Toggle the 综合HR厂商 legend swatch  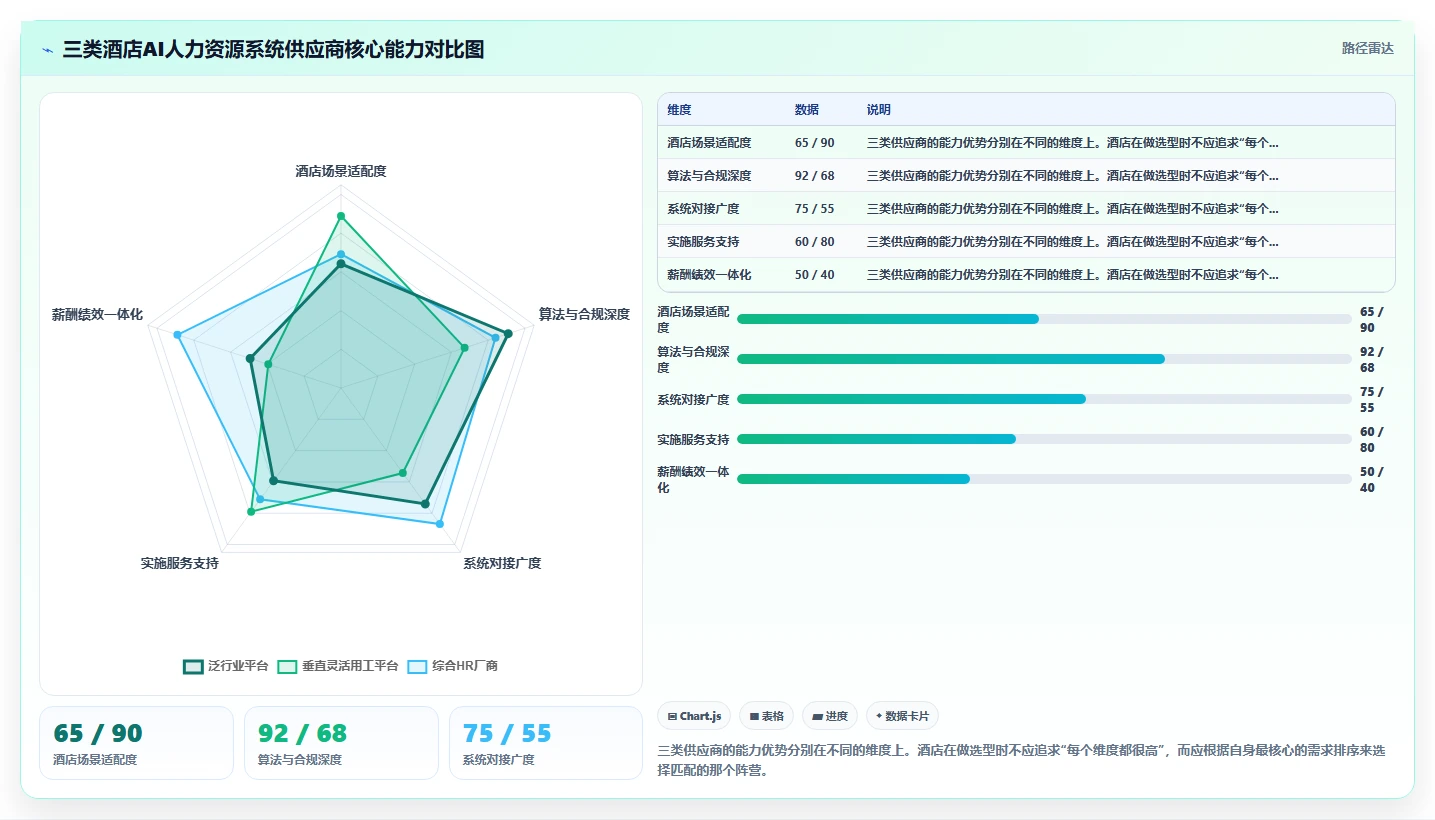click(417, 666)
